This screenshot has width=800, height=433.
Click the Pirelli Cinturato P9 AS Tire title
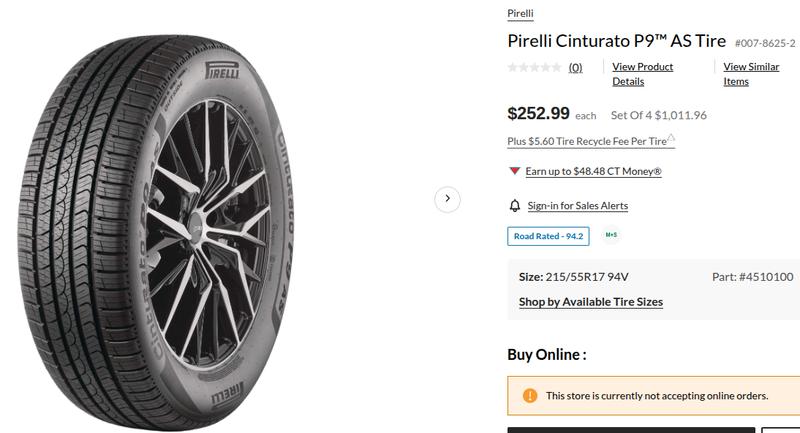click(x=617, y=41)
